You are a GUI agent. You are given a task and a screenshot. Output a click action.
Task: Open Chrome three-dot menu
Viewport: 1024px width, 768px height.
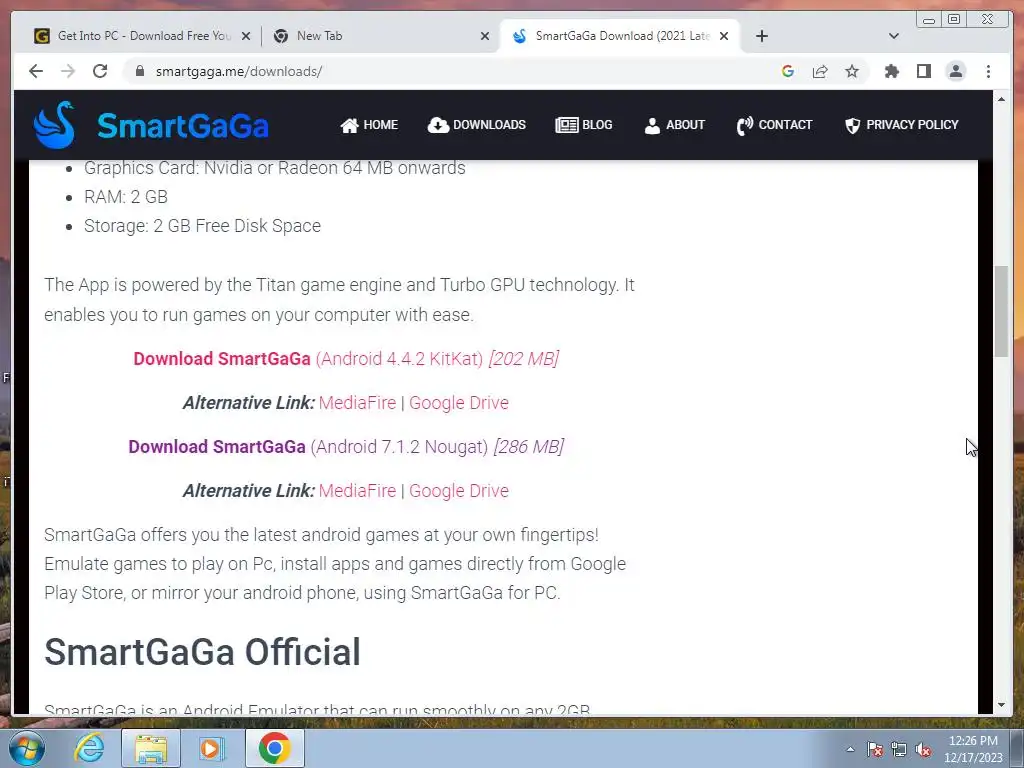click(x=988, y=71)
